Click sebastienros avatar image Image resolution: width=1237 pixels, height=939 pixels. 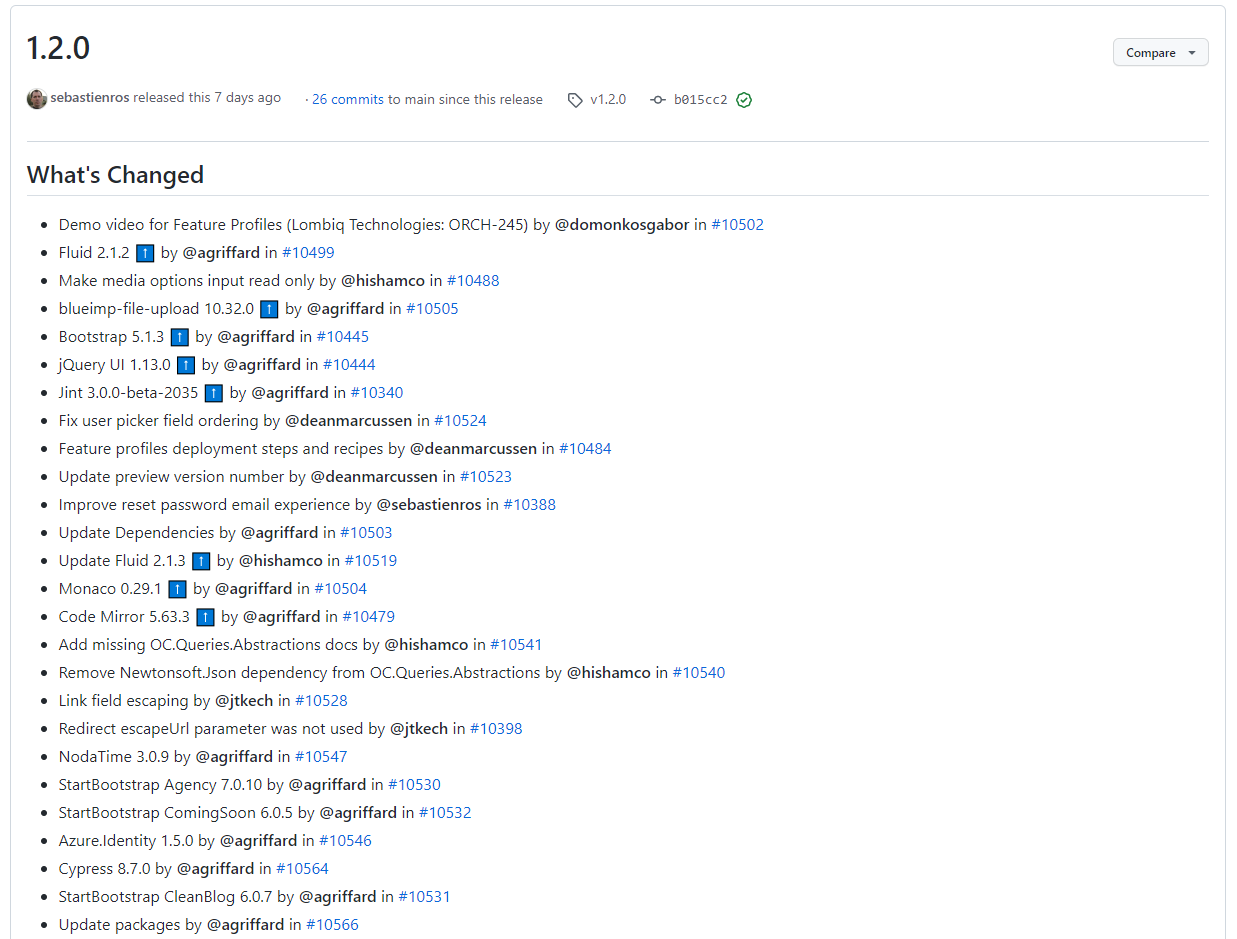click(37, 99)
